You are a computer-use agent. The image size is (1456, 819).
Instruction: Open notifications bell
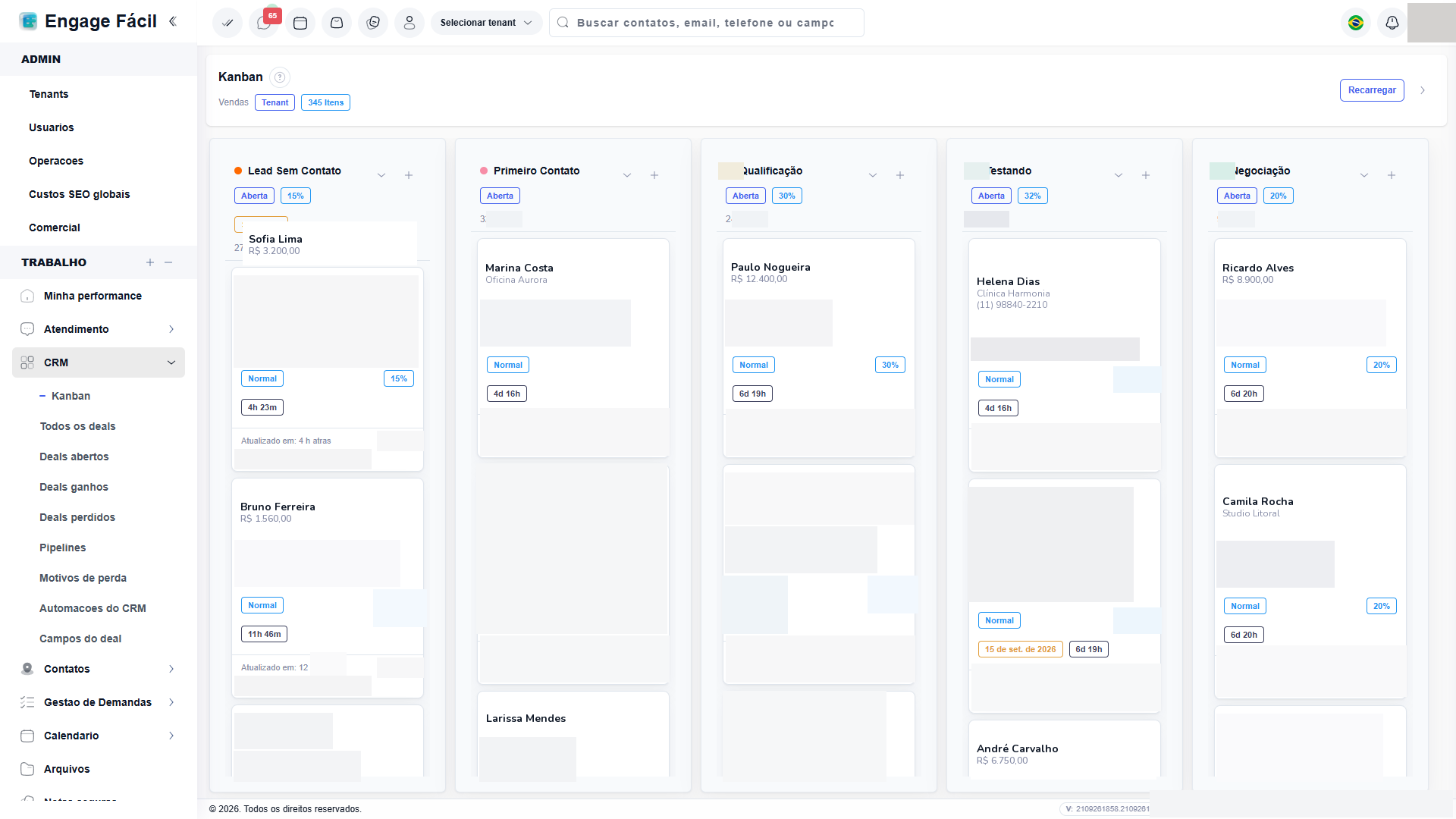pyautogui.click(x=1392, y=23)
